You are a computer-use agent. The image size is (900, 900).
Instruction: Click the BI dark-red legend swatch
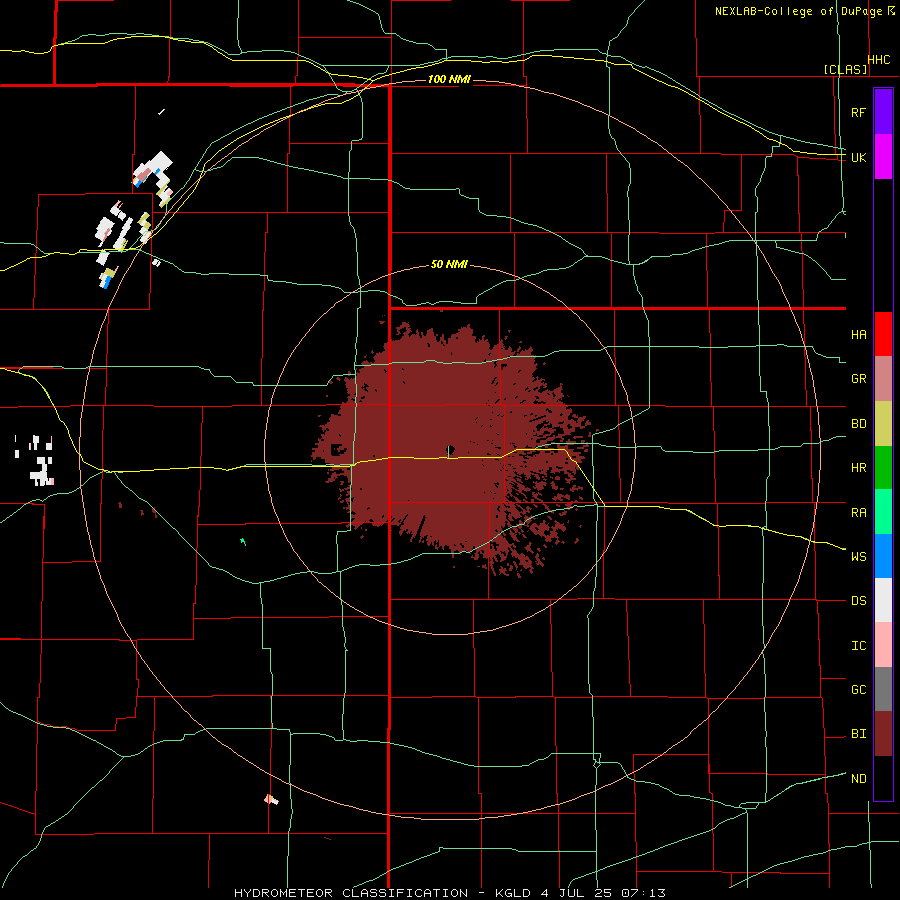click(x=883, y=733)
